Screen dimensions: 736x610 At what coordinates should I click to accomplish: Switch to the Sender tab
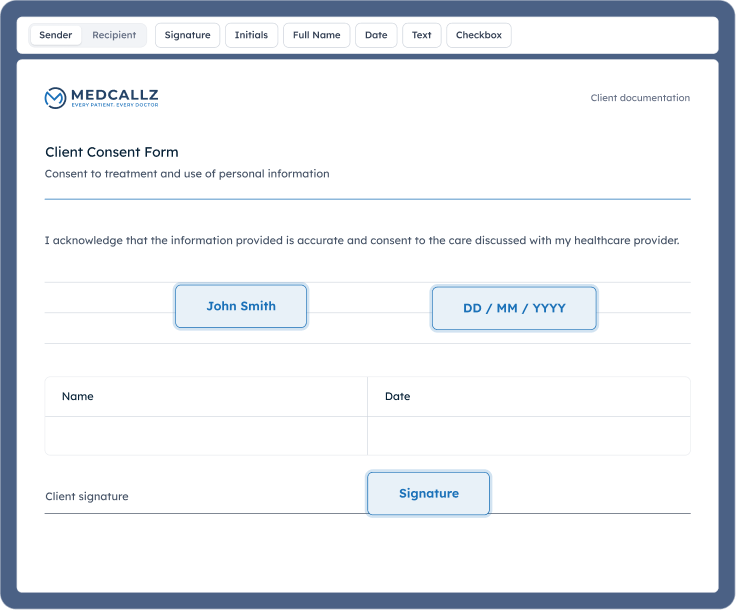[55, 35]
